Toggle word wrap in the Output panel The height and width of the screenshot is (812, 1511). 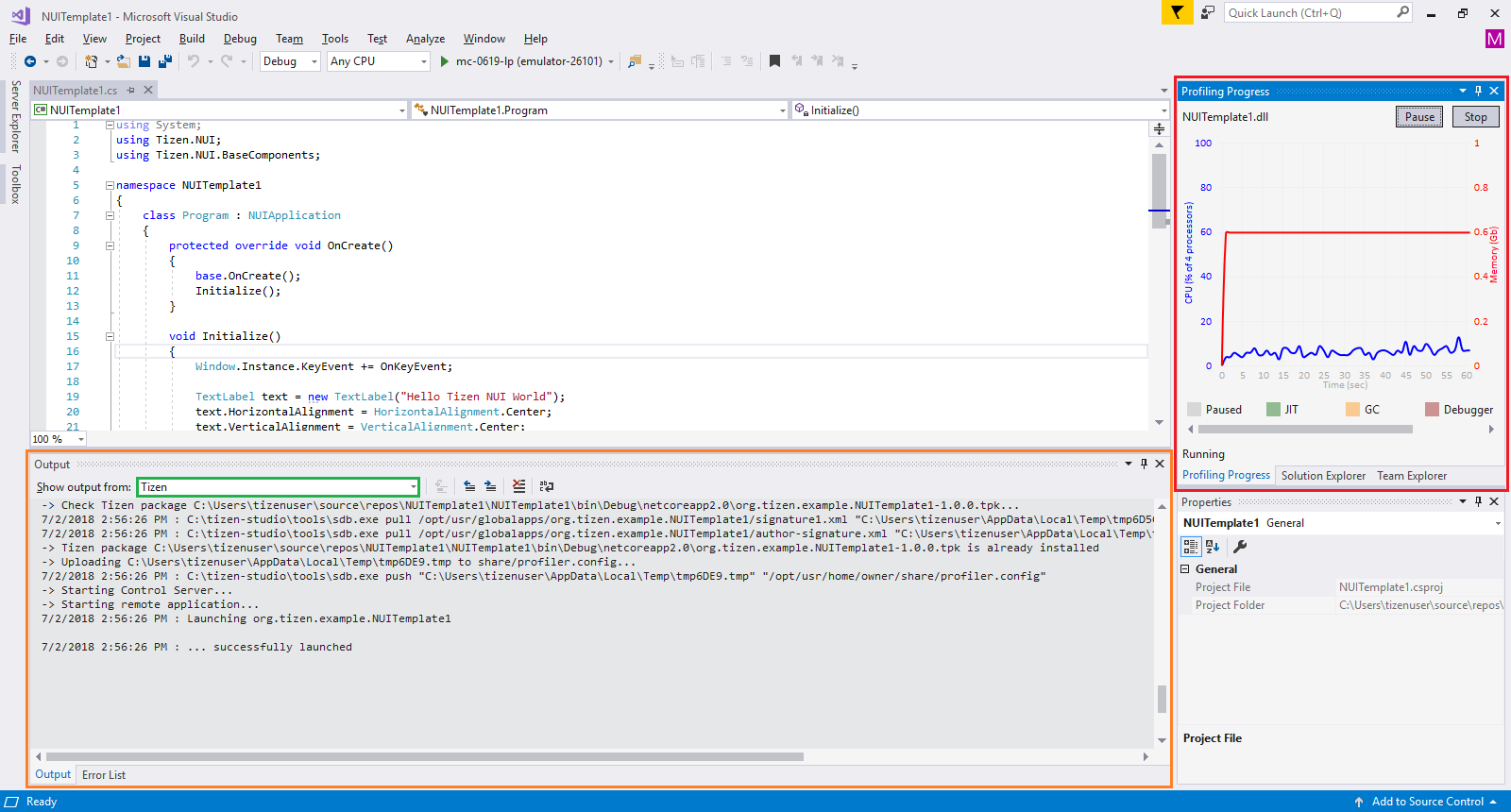[x=547, y=486]
